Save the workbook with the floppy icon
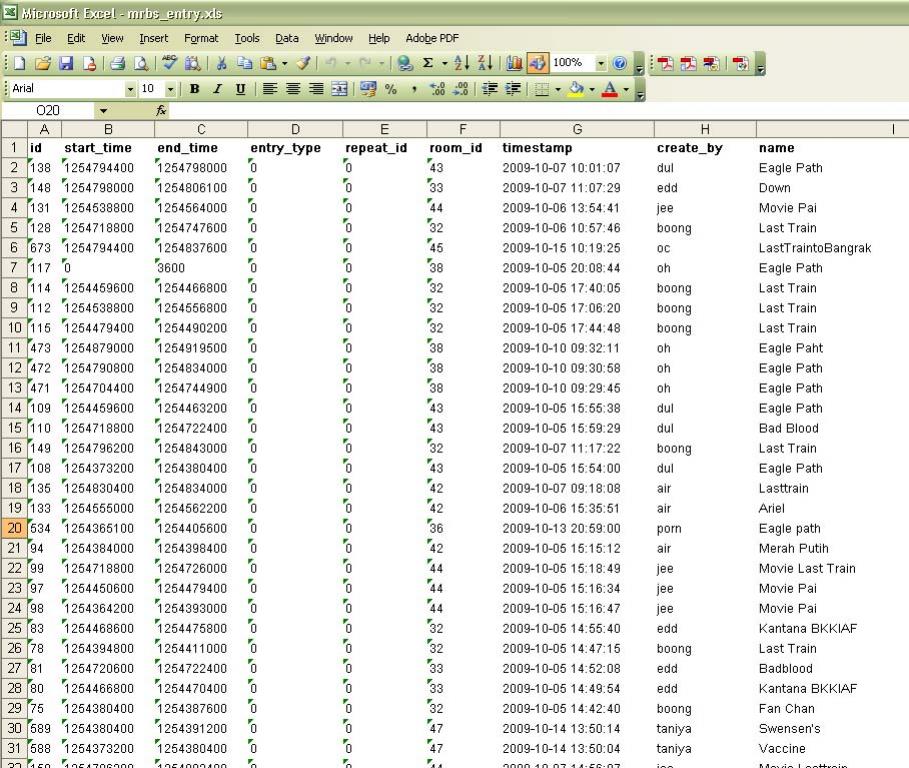The width and height of the screenshot is (909, 768). coord(66,63)
